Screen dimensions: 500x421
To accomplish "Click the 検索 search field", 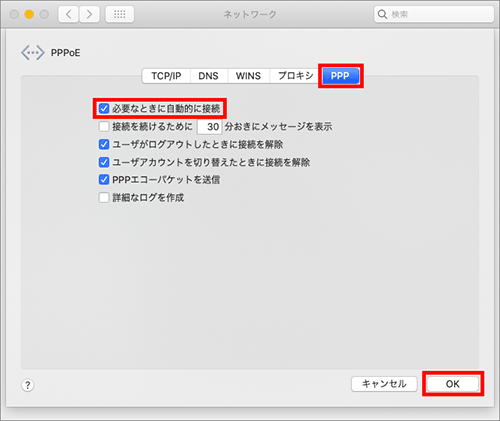I will (x=434, y=14).
